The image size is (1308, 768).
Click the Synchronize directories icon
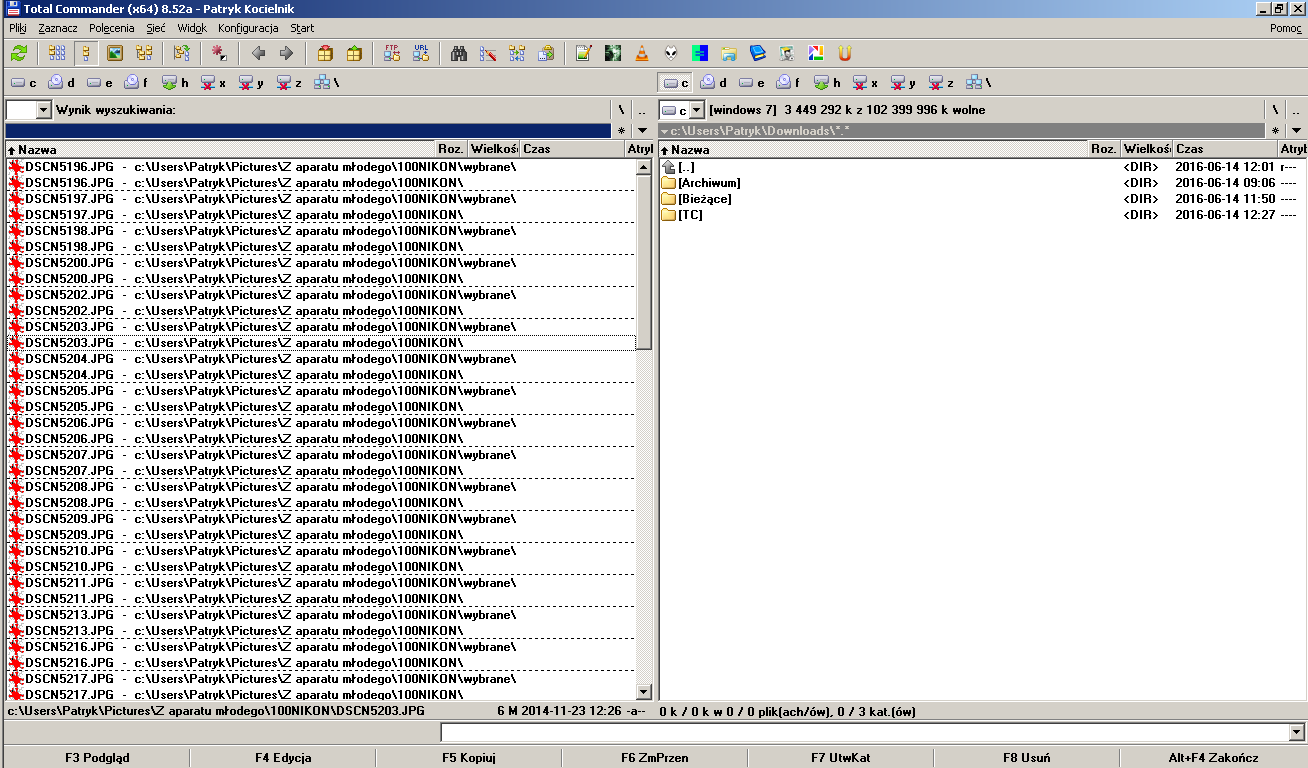click(x=517, y=53)
